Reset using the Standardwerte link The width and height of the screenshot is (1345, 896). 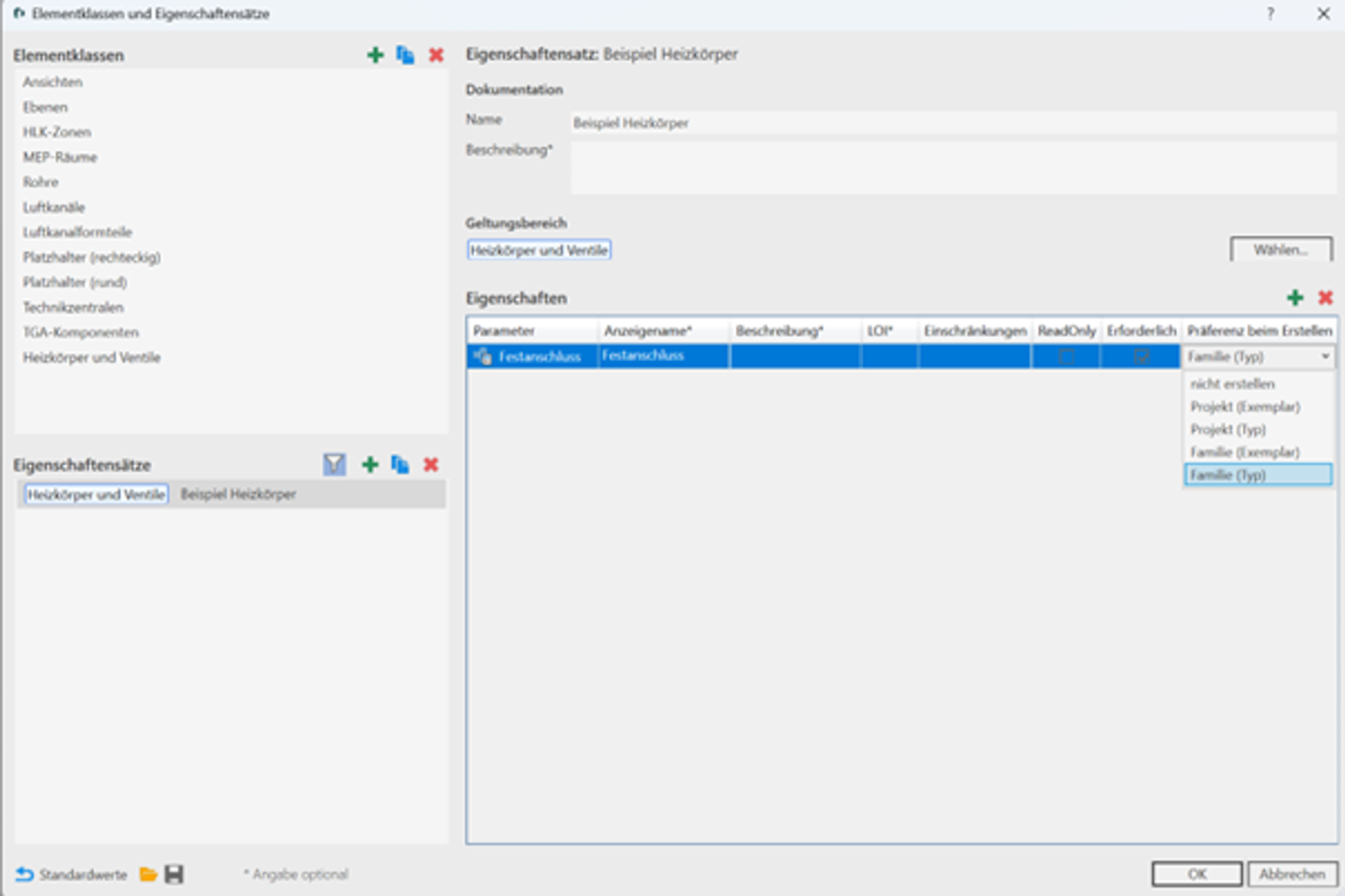tap(71, 874)
